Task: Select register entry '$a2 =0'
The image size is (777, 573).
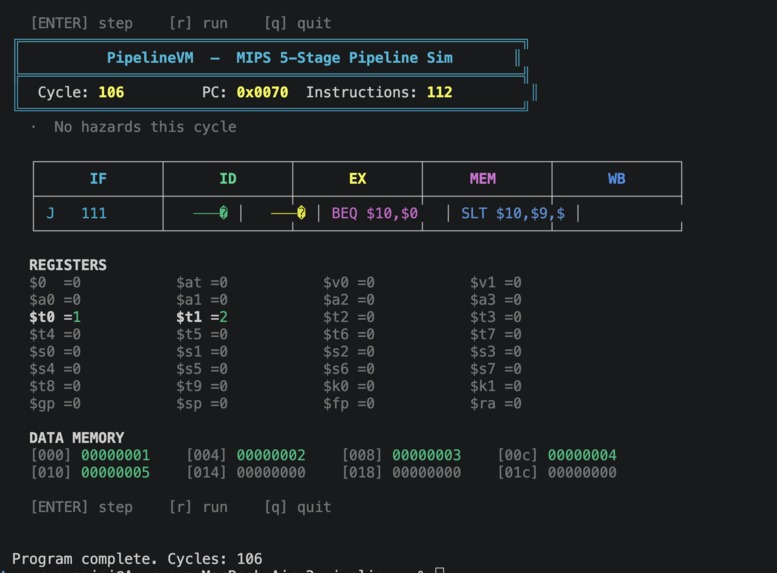Action: tap(349, 300)
